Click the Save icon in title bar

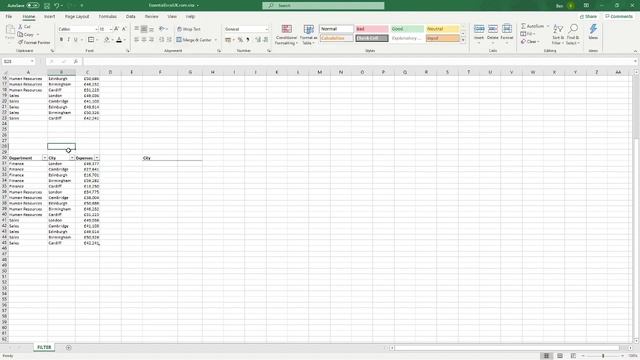[47, 6]
